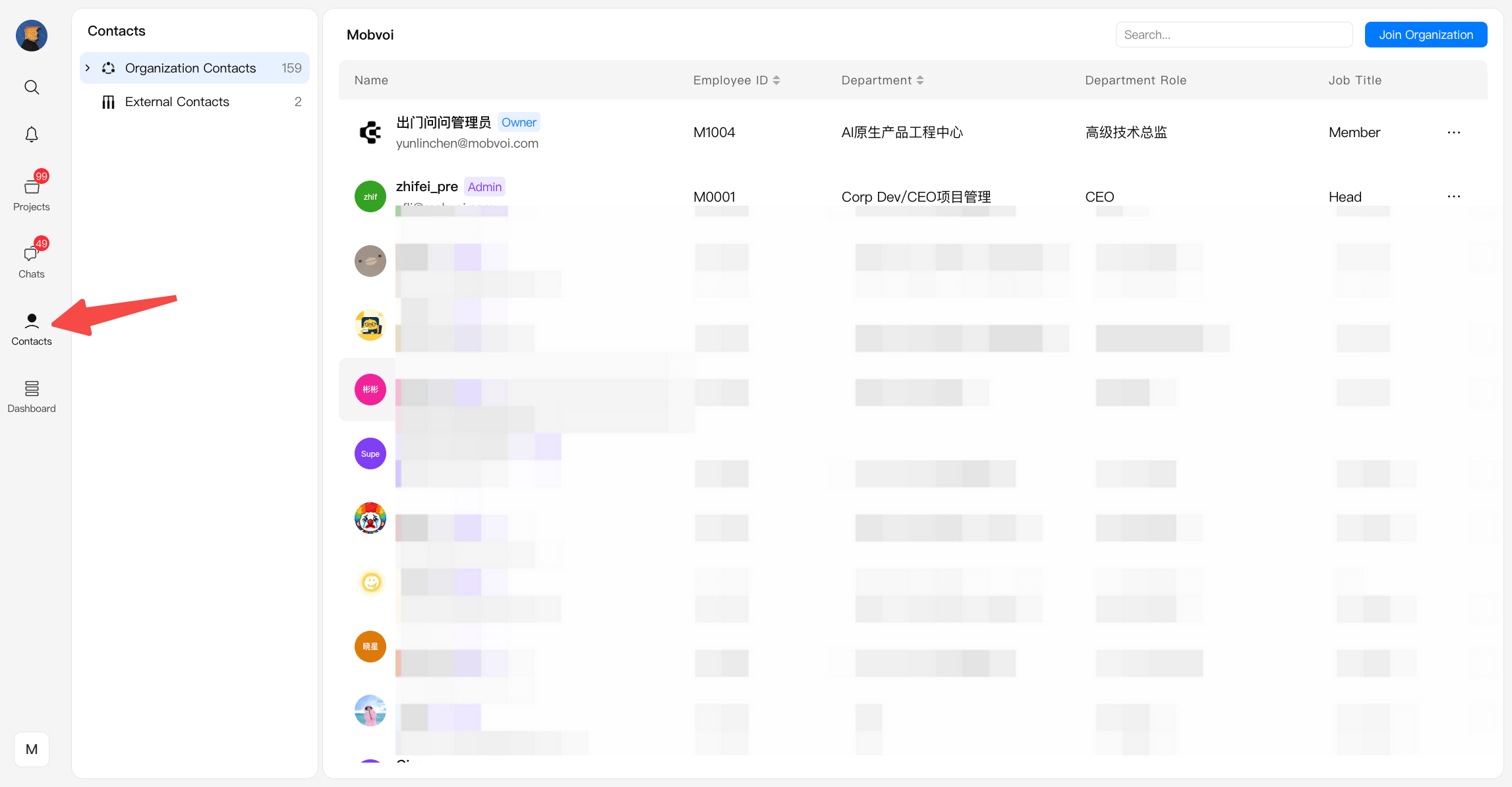1512x787 pixels.
Task: Click the Contacts panel heading
Action: pyautogui.click(x=117, y=31)
